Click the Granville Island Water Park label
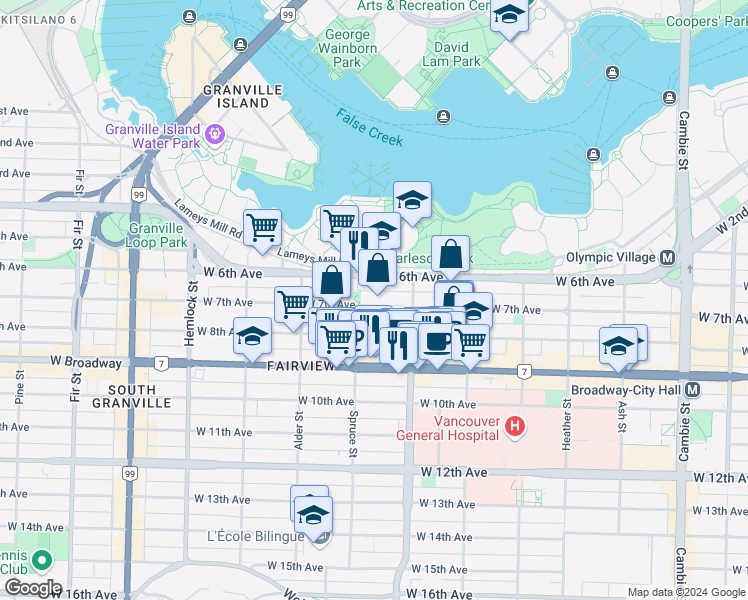This screenshot has width=748, height=600. pos(153,136)
